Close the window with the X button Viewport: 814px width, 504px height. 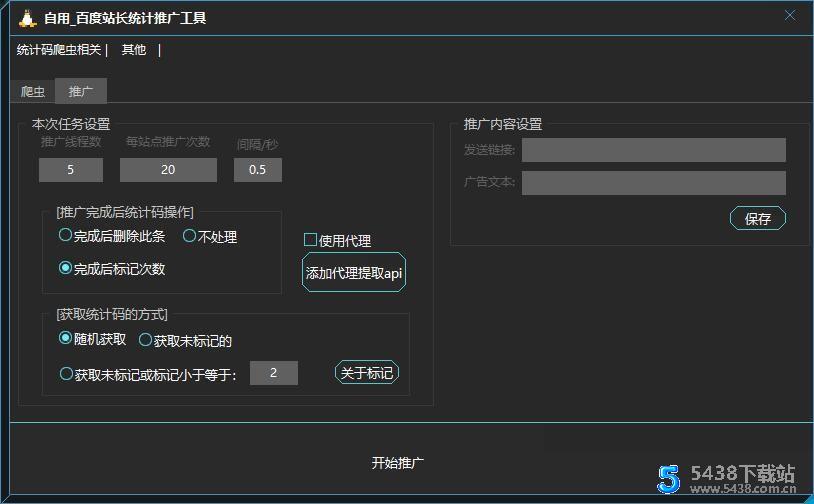[x=789, y=16]
